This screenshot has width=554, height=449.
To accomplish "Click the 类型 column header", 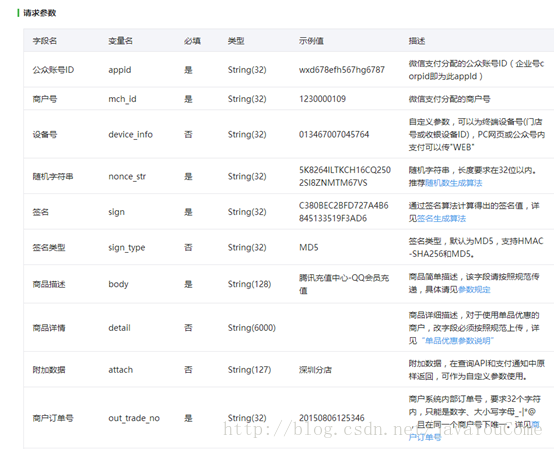I will [236, 41].
